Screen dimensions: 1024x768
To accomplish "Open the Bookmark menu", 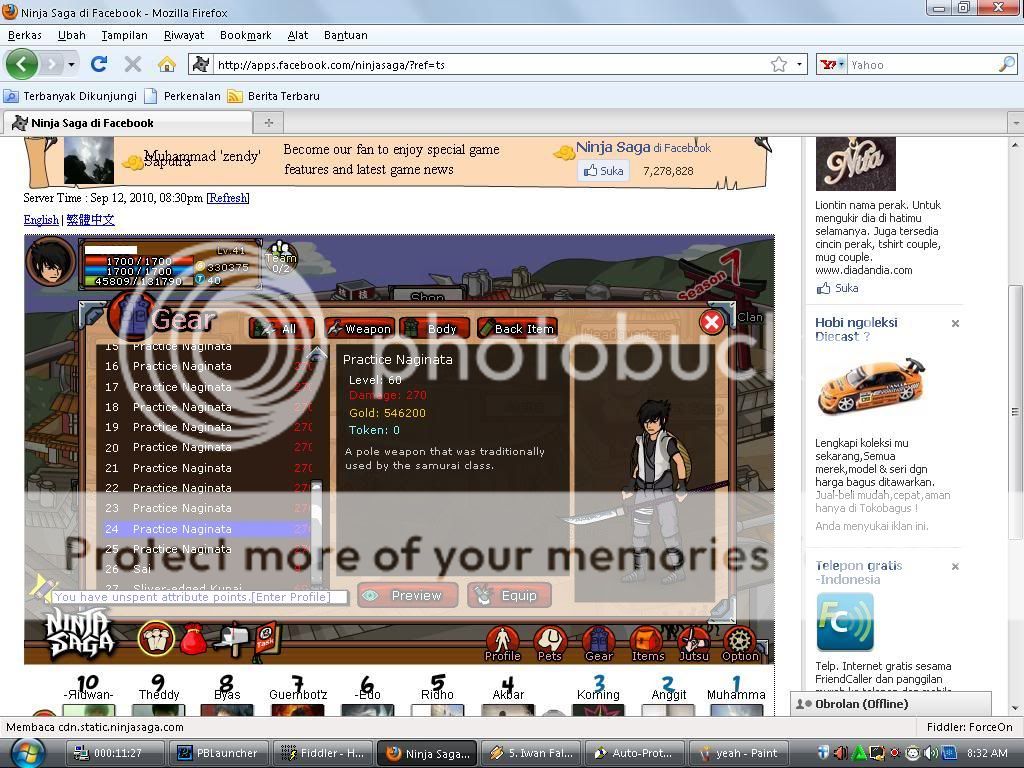I will click(x=246, y=35).
